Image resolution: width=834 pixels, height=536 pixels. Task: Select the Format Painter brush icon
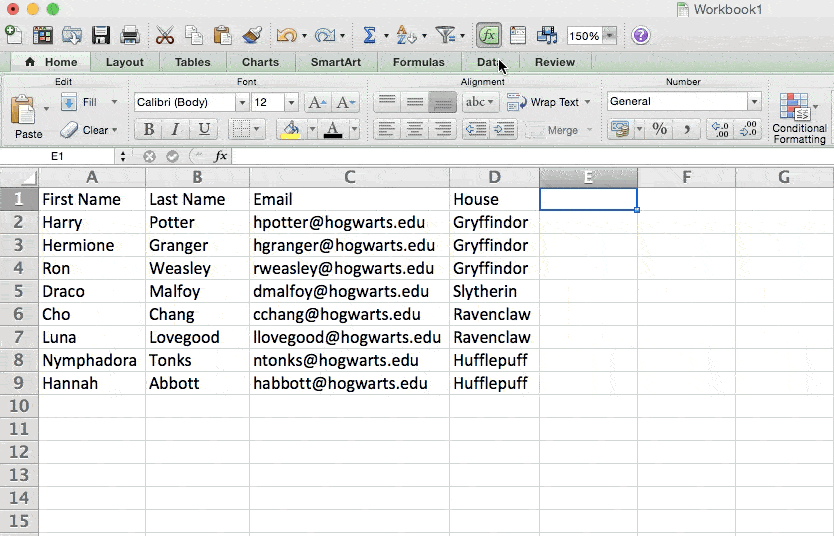point(252,36)
